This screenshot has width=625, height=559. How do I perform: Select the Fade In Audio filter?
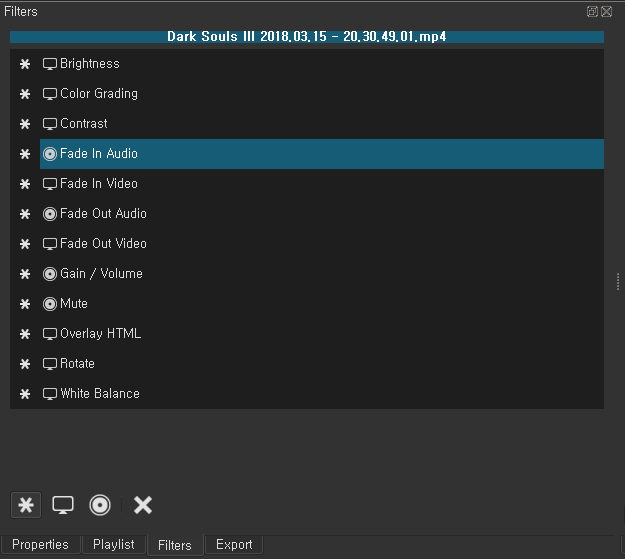tap(322, 154)
